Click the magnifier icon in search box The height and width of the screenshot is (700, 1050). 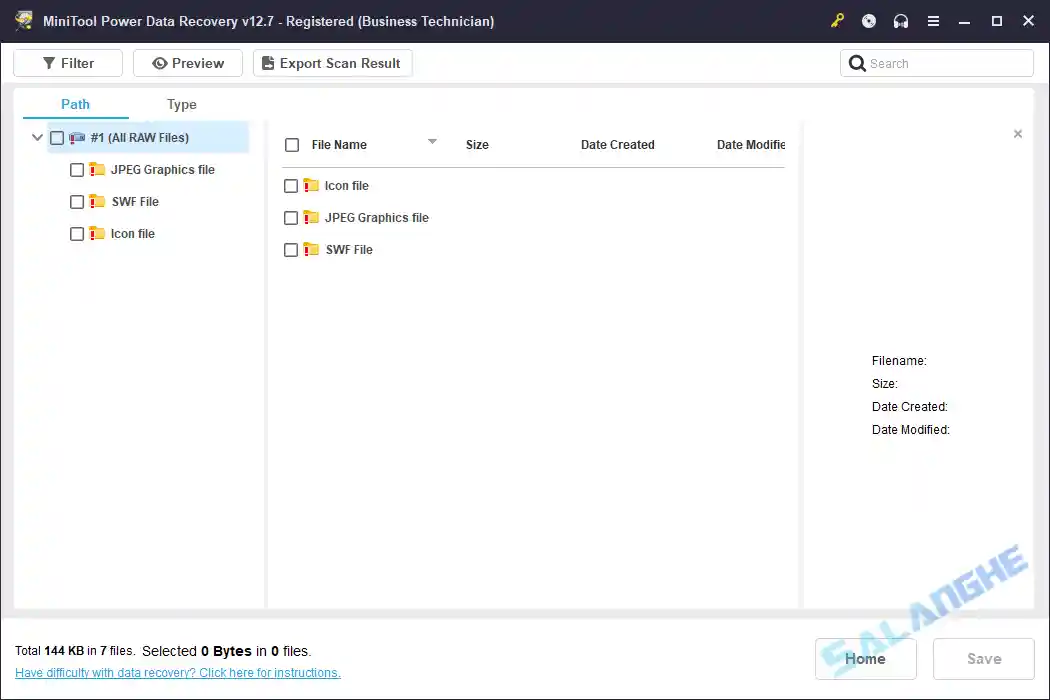pos(858,62)
